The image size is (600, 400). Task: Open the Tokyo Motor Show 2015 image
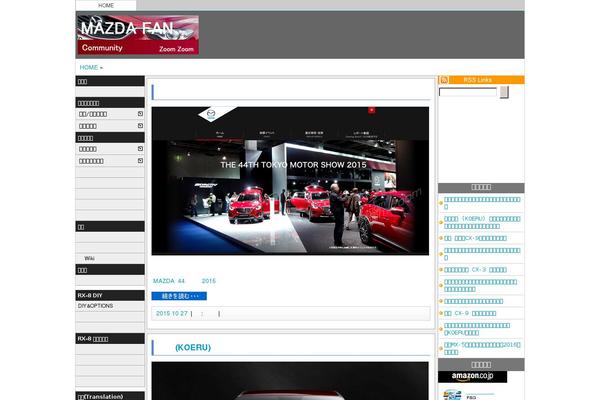290,181
